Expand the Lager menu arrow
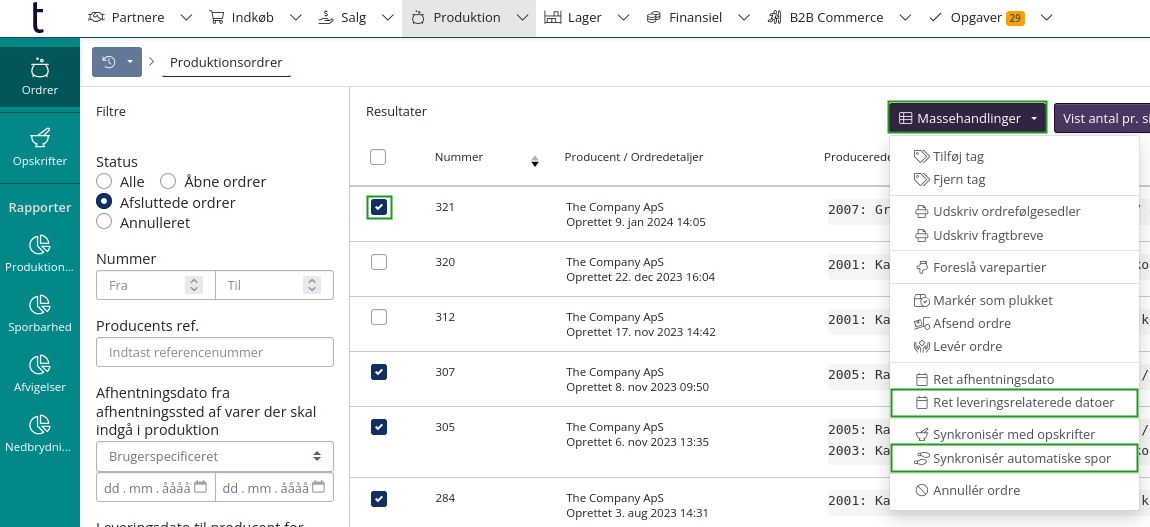Viewport: 1150px width, 527px height. pos(623,18)
